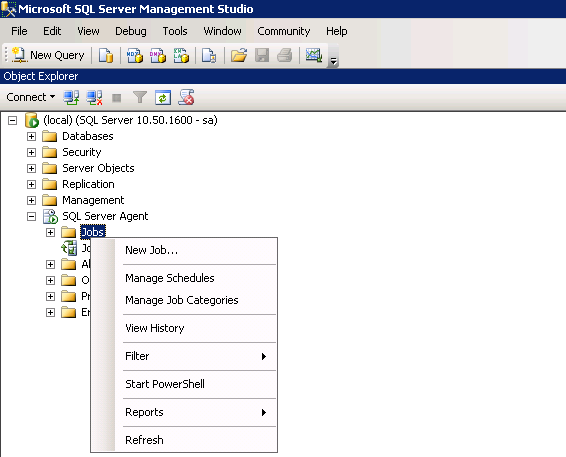Image resolution: width=566 pixels, height=457 pixels.
Task: Click the Disconnect server icon
Action: [x=95, y=97]
